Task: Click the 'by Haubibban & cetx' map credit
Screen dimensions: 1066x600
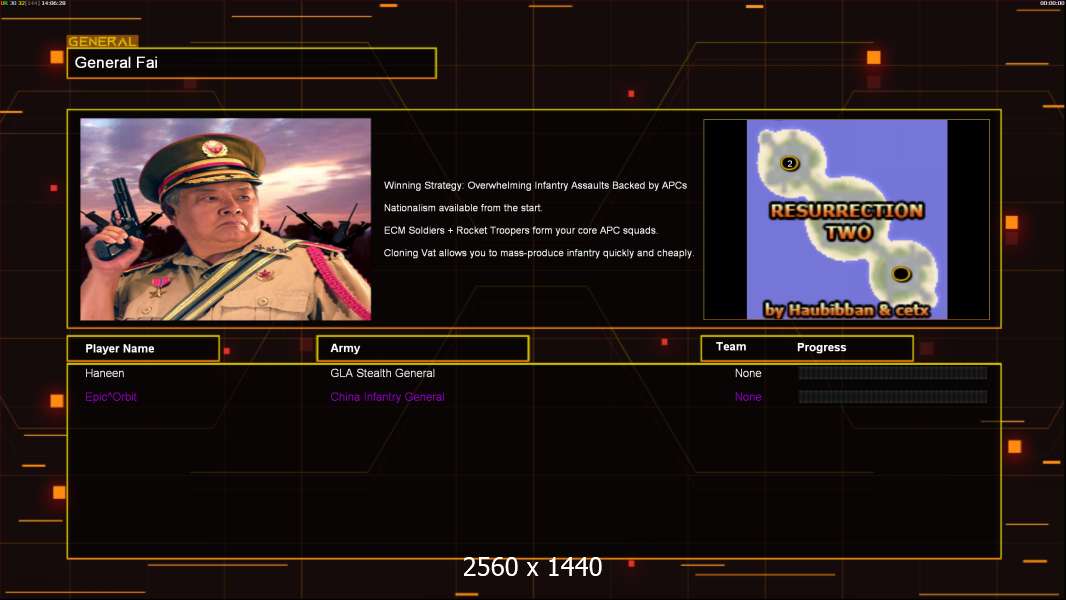Action: point(846,310)
